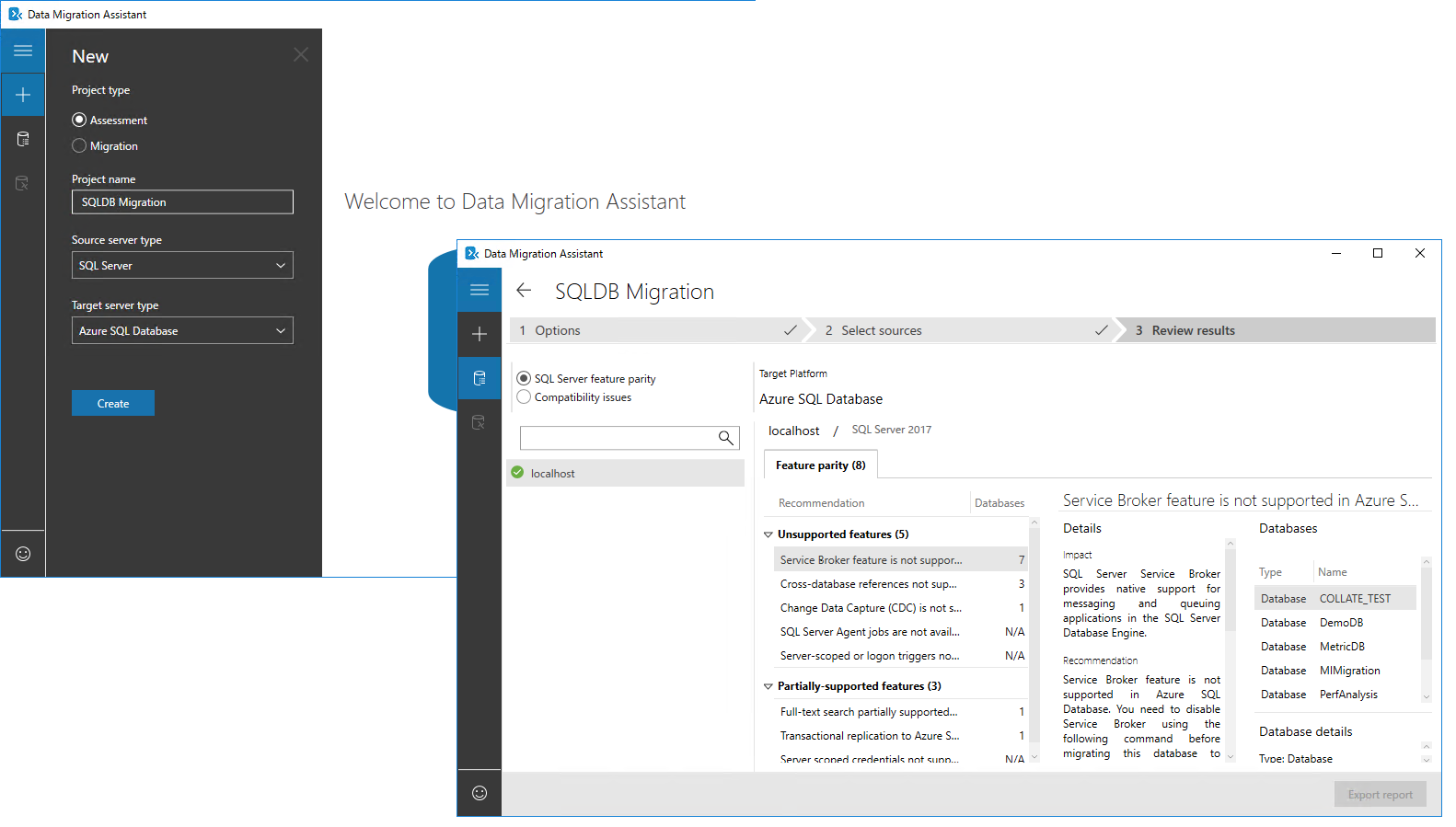
Task: Open the hamburger menu in the front window
Action: point(480,290)
